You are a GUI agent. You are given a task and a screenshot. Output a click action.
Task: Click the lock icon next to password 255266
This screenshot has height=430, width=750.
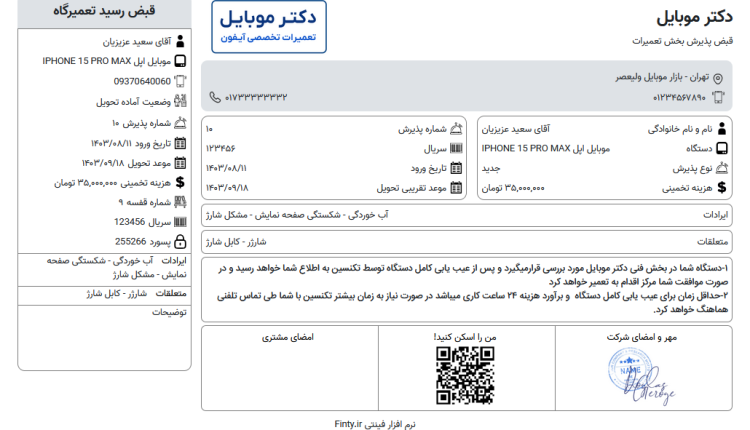point(181,241)
